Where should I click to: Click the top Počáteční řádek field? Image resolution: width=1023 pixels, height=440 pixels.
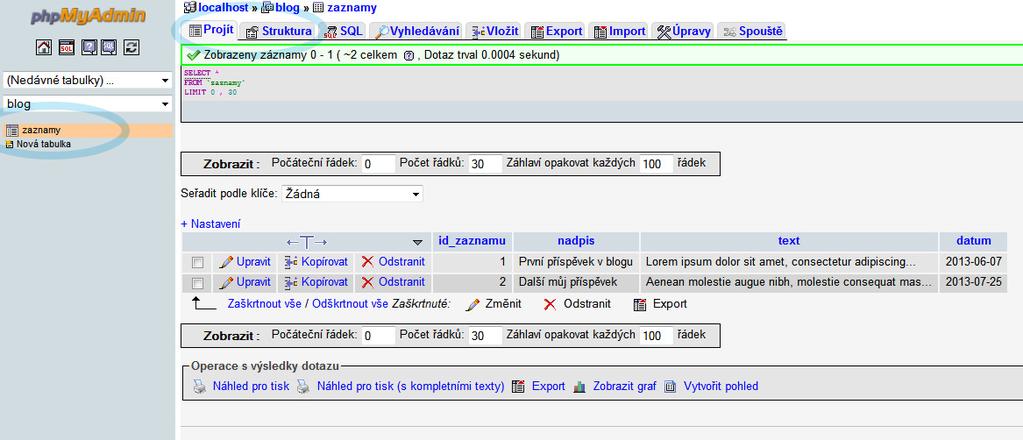pyautogui.click(x=378, y=164)
